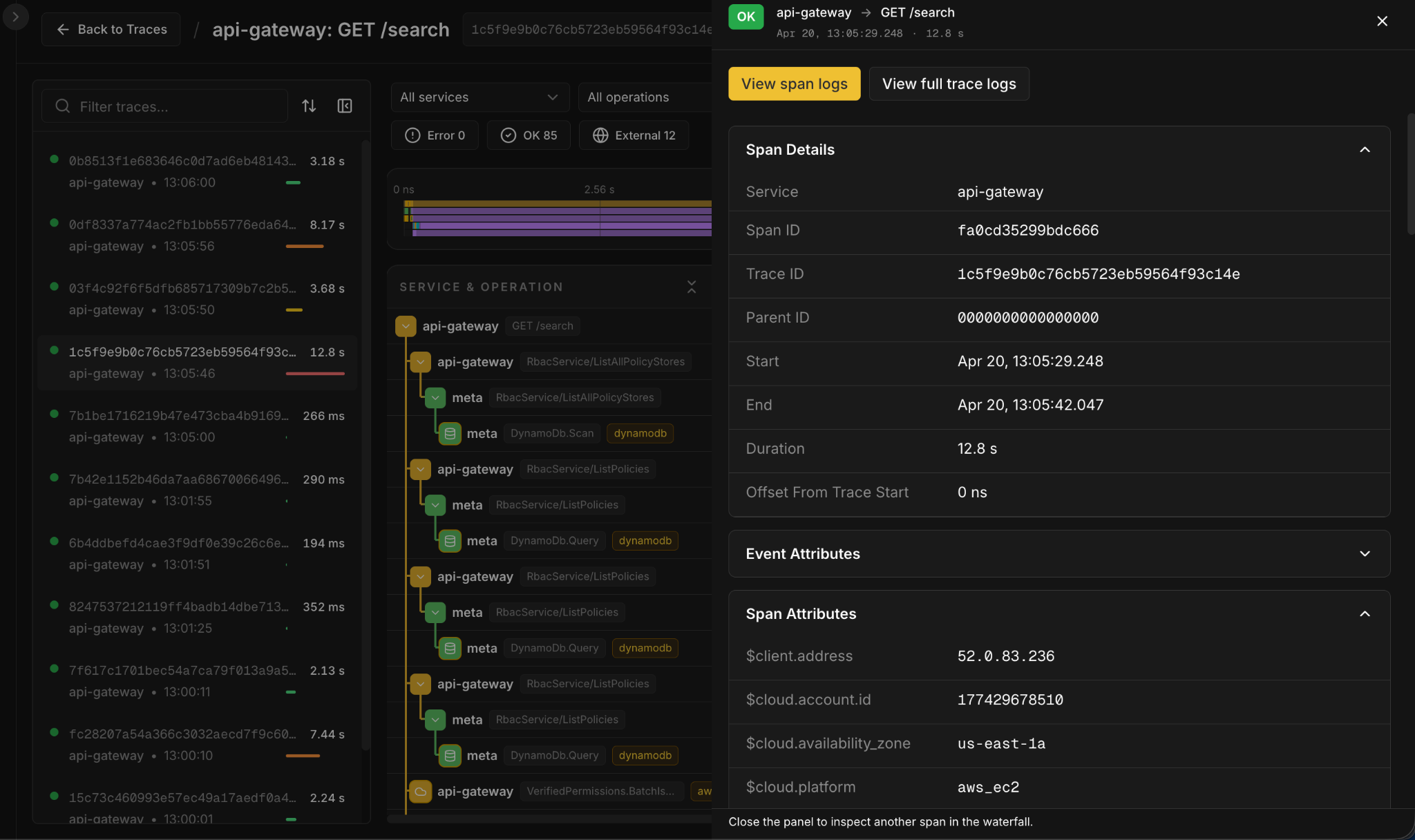Toggle the OK 85 status filter
The width and height of the screenshot is (1415, 840).
pyautogui.click(x=529, y=135)
